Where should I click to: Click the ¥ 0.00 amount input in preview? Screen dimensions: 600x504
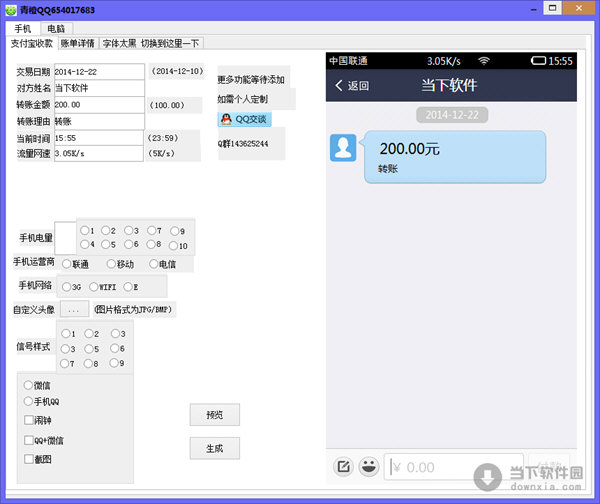click(454, 467)
